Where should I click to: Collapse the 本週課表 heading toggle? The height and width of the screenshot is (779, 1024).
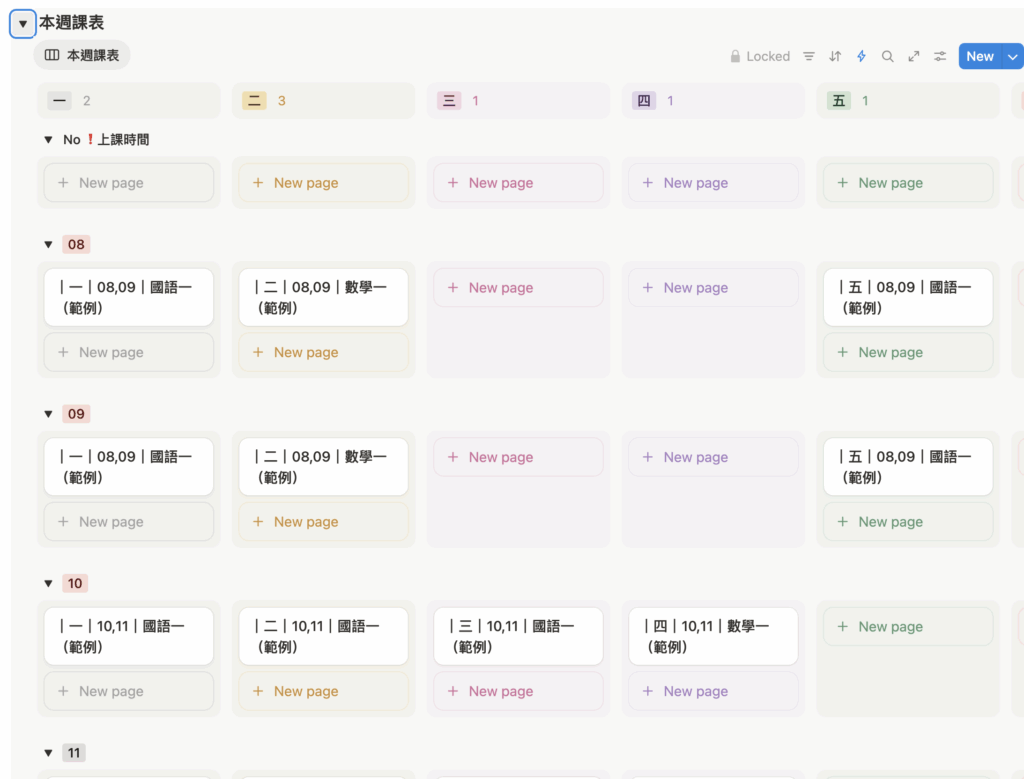click(23, 24)
